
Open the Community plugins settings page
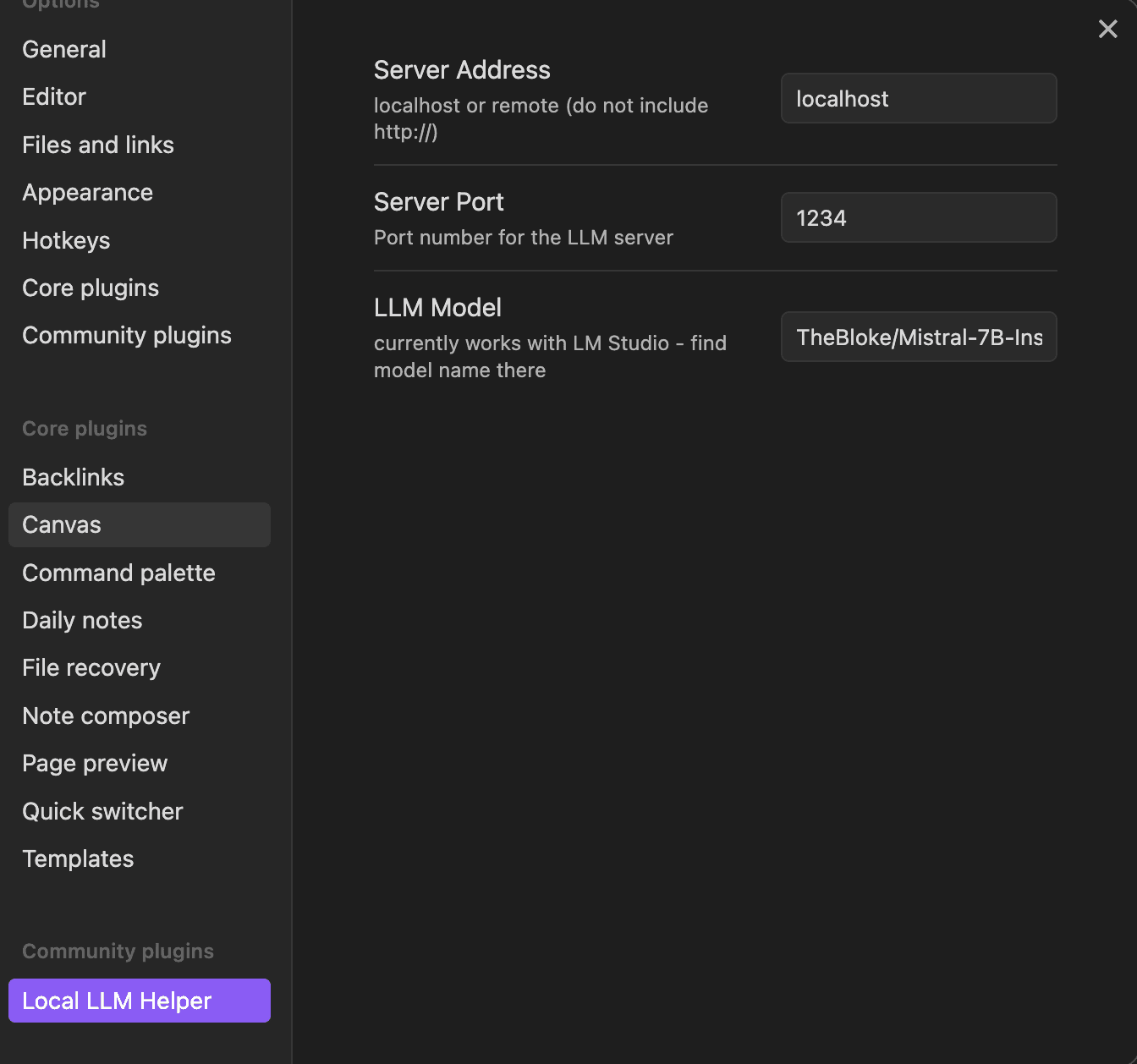tap(126, 335)
